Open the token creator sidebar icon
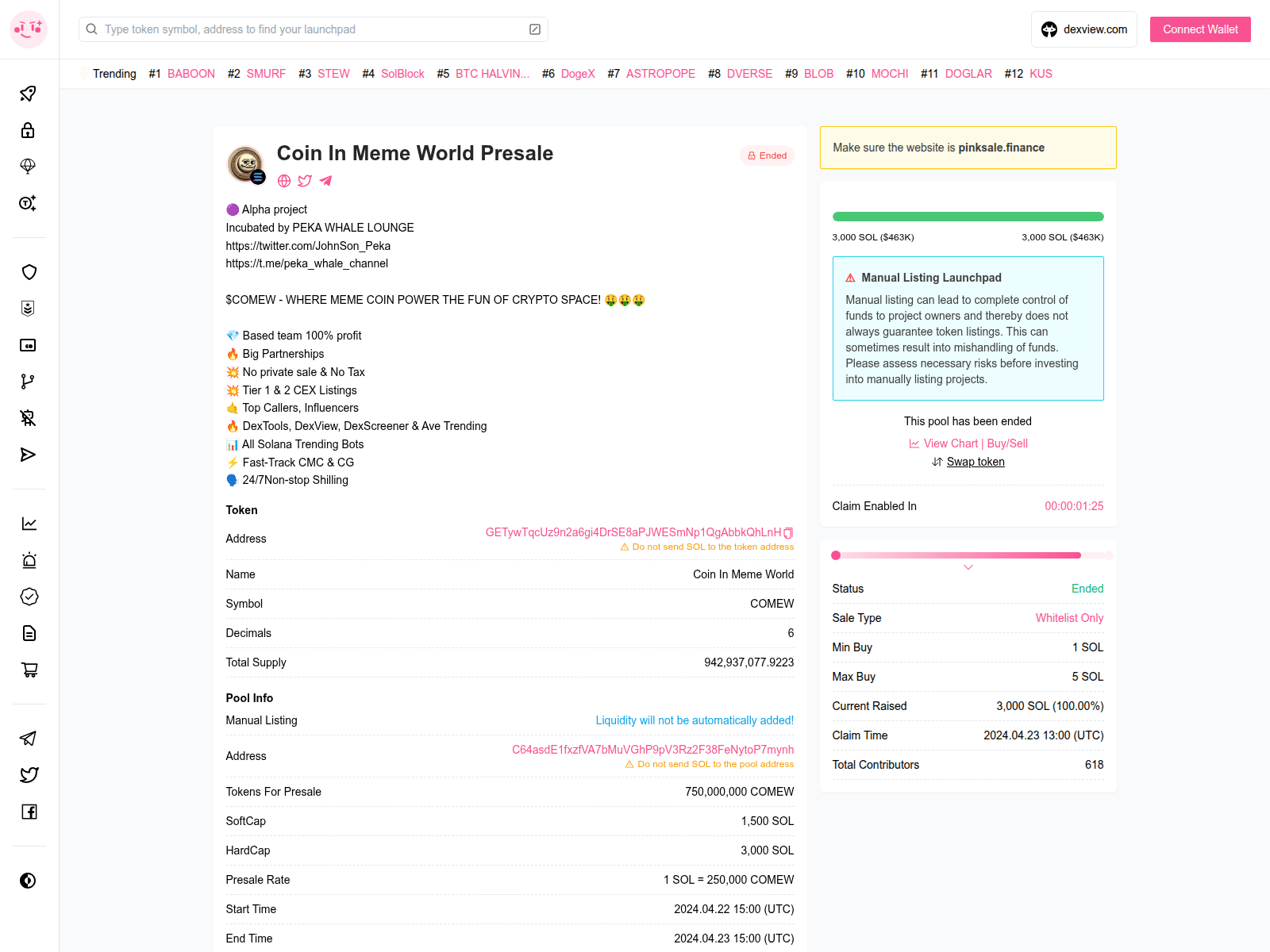Image resolution: width=1270 pixels, height=952 pixels. pos(29,203)
